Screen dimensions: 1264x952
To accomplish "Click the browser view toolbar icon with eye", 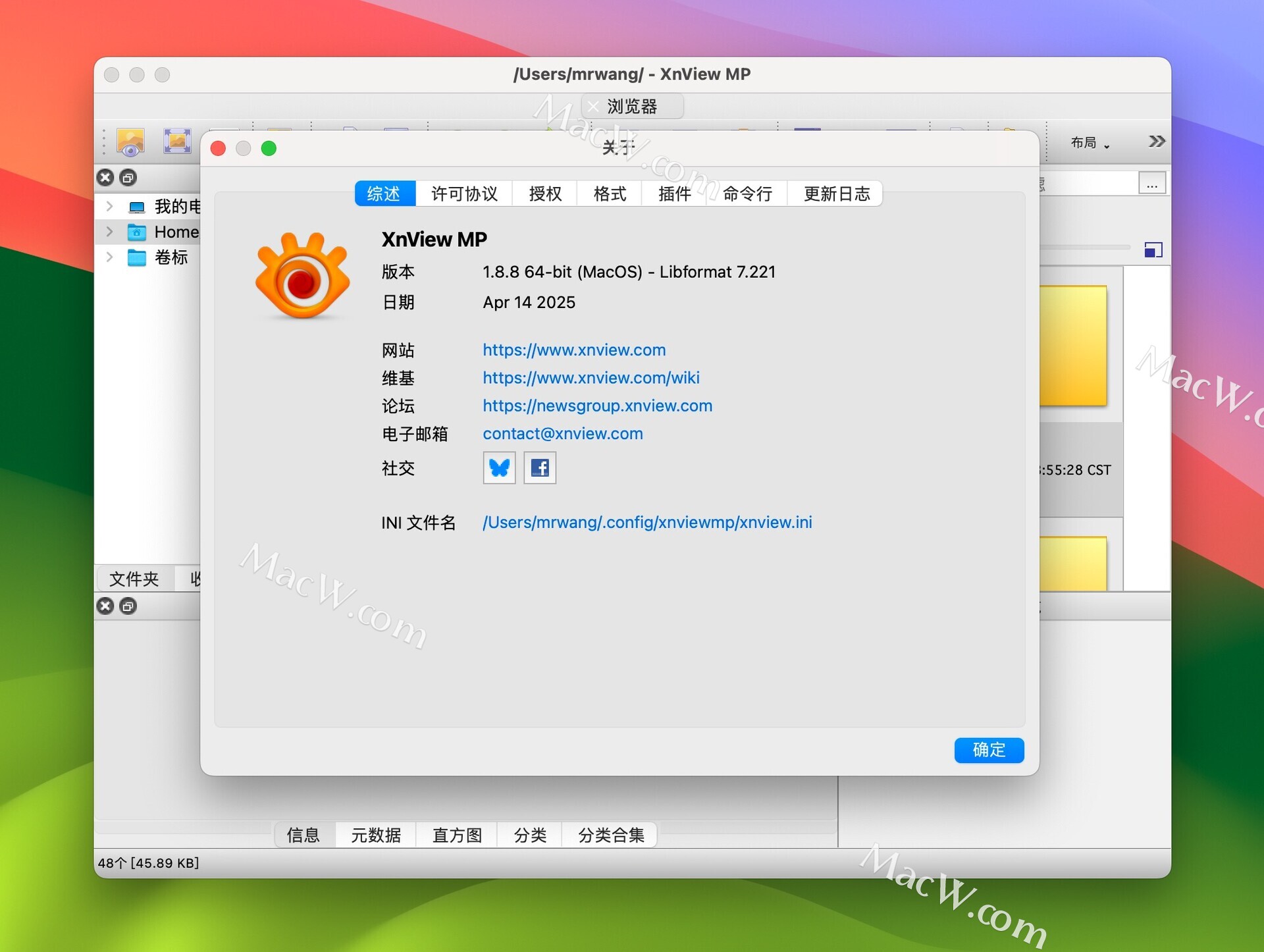I will [130, 142].
